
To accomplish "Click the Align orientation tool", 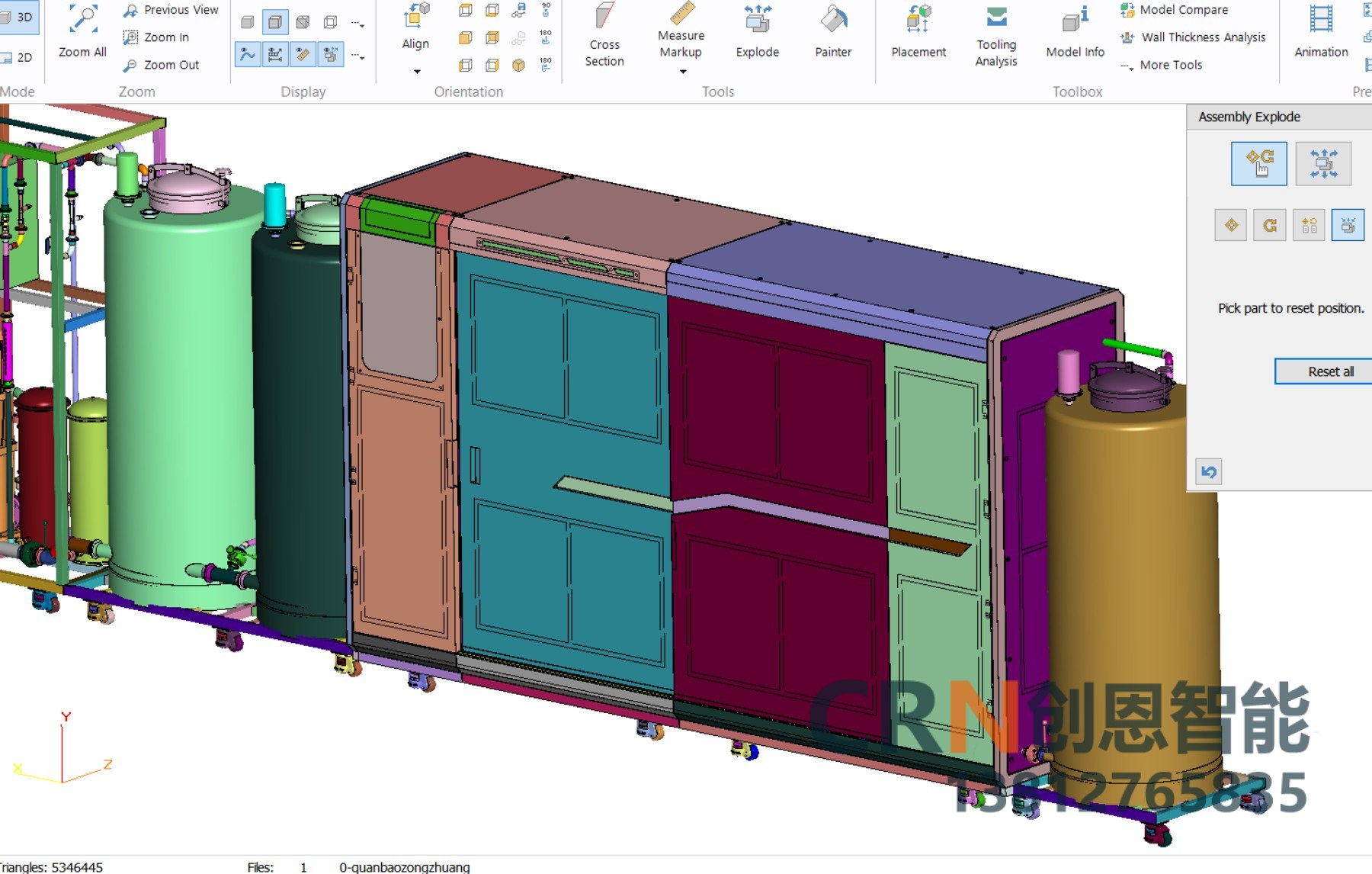I will point(415,27).
